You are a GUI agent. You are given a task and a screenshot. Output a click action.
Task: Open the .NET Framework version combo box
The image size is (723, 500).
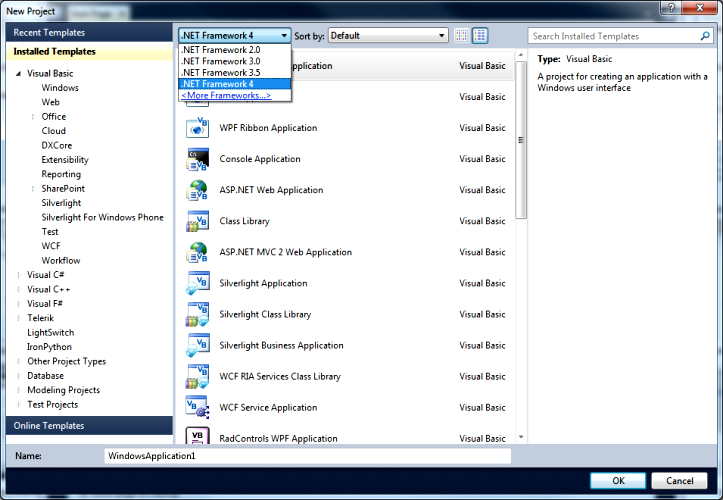tap(235, 36)
